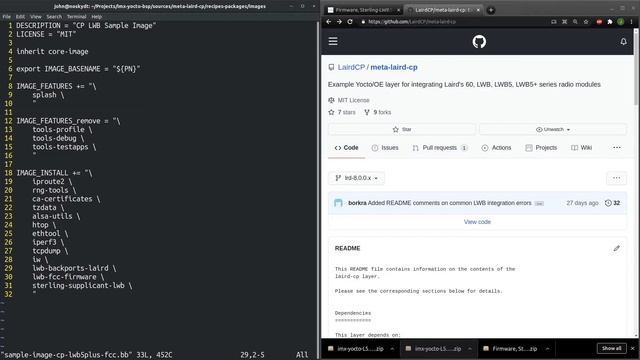Click the browser address bar URL
This screenshot has height=360, width=640.
click(x=412, y=22)
